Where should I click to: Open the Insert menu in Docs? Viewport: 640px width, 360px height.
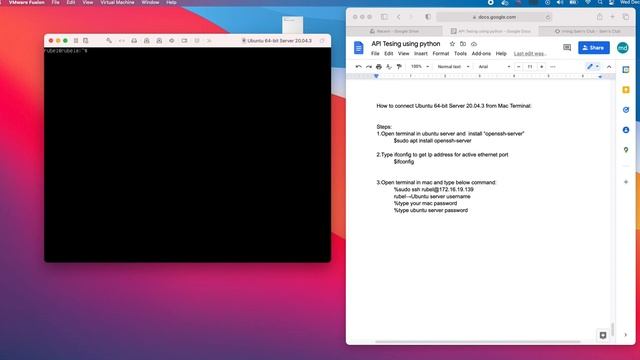(x=420, y=53)
